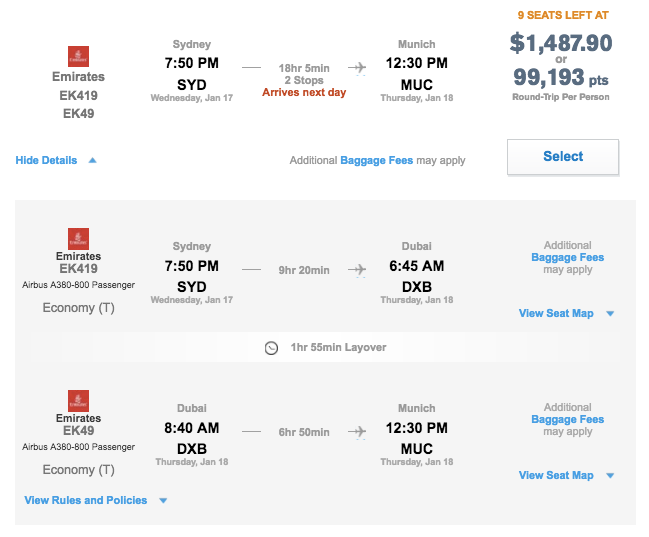The image size is (649, 537).
Task: Click the Emirates logo beside EK419 details
Action: click(78, 239)
